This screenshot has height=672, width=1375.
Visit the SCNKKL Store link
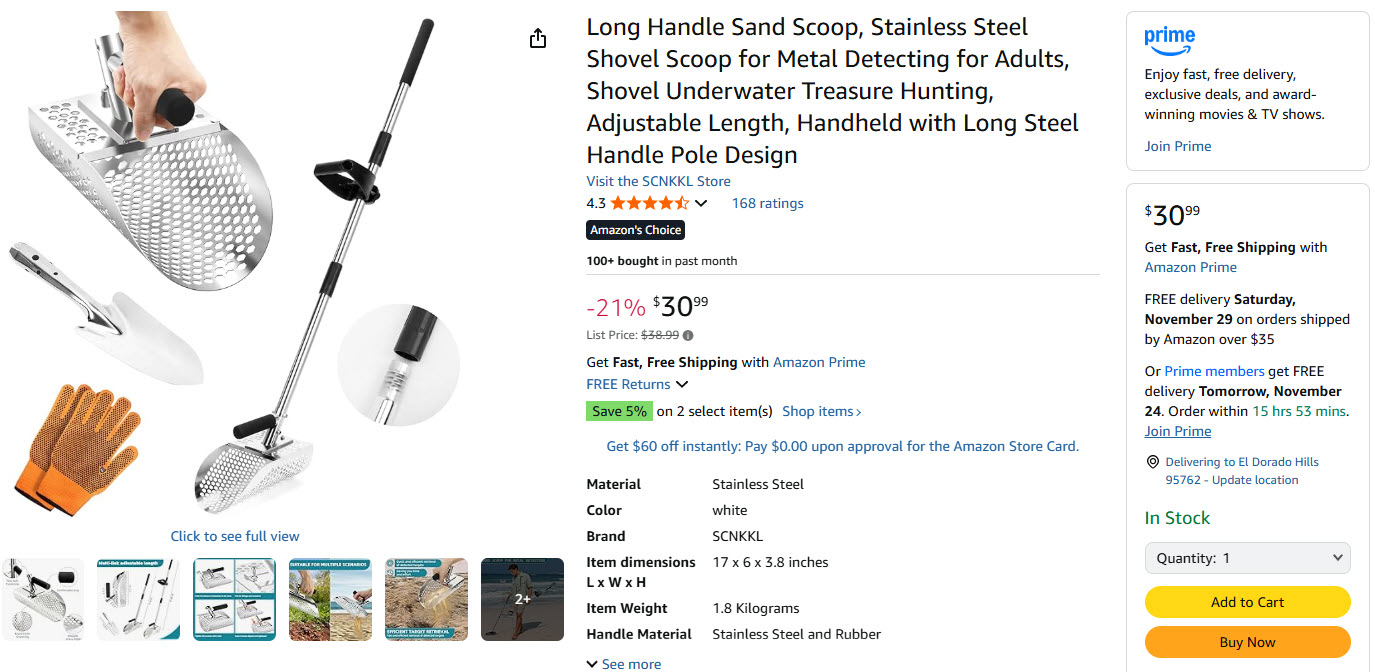[x=658, y=181]
